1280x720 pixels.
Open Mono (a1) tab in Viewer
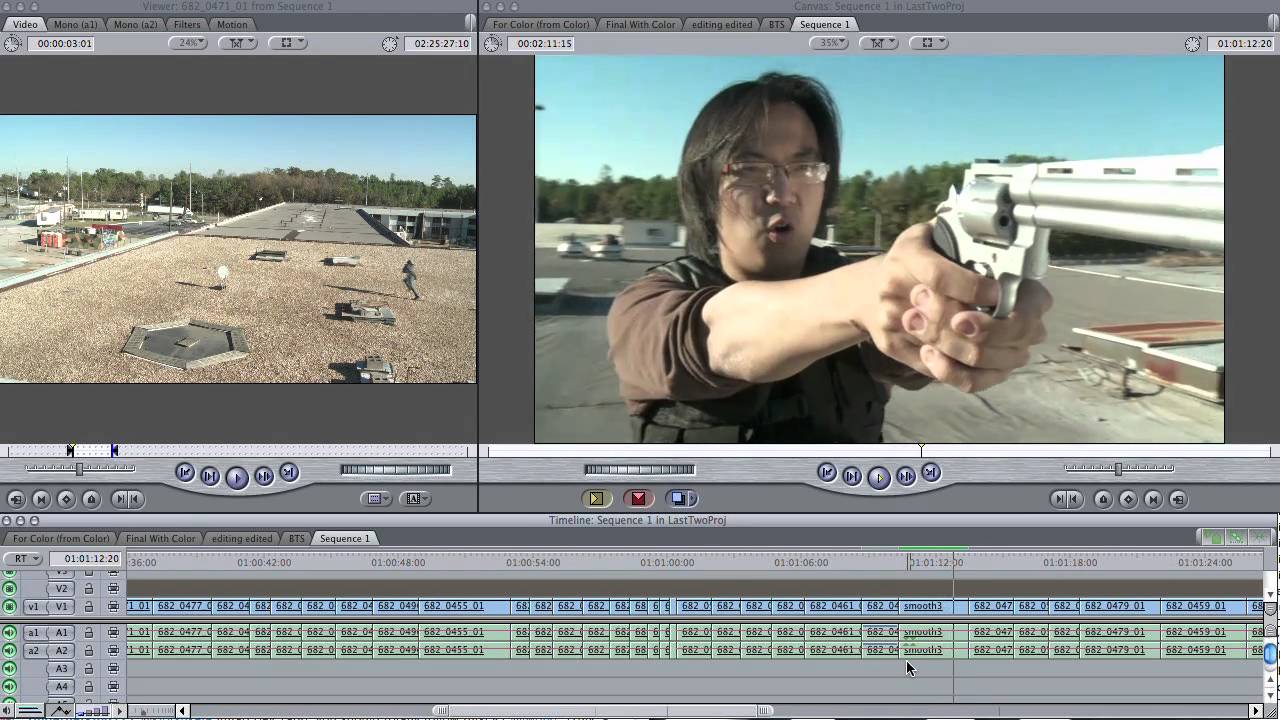(x=76, y=24)
